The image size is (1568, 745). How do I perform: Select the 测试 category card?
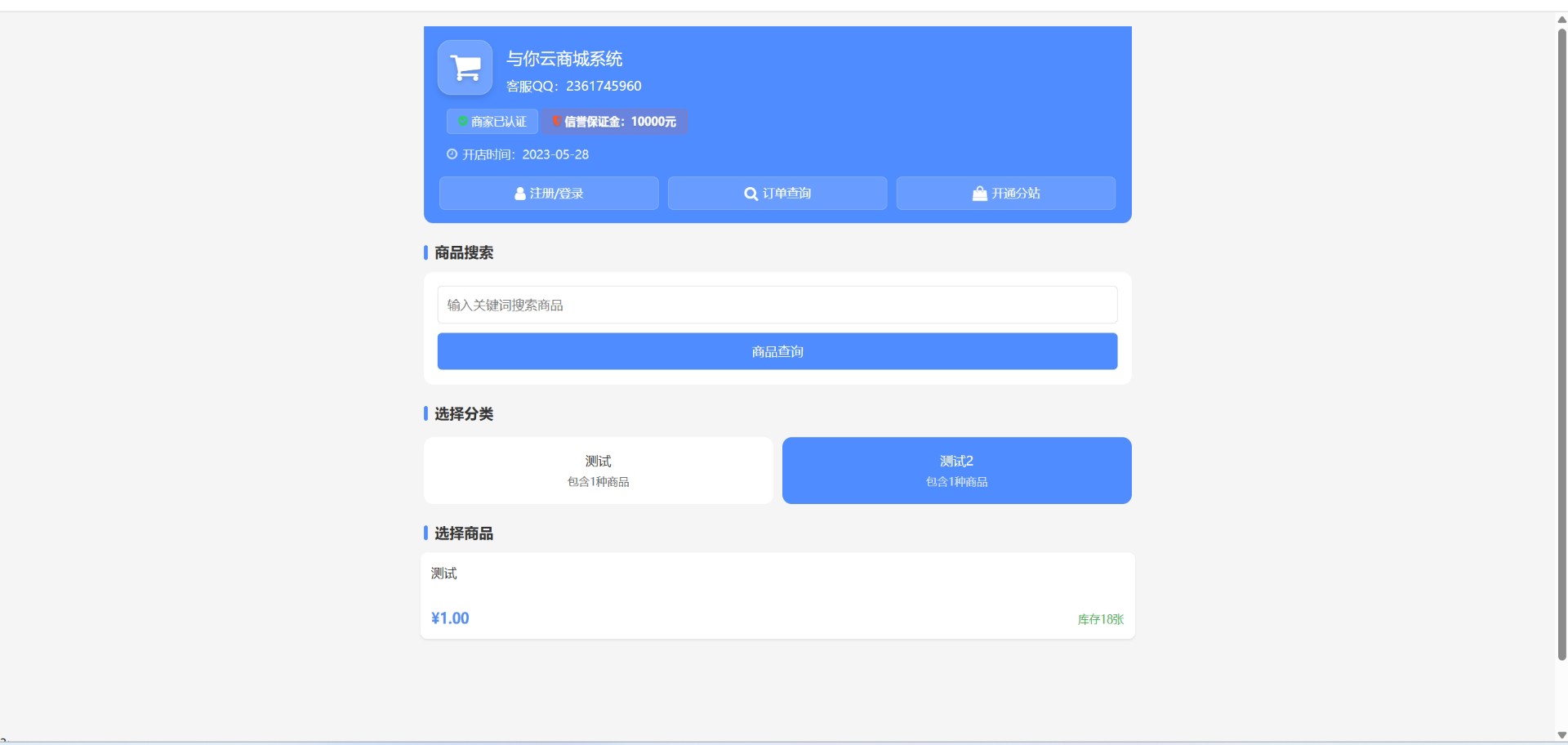(599, 471)
